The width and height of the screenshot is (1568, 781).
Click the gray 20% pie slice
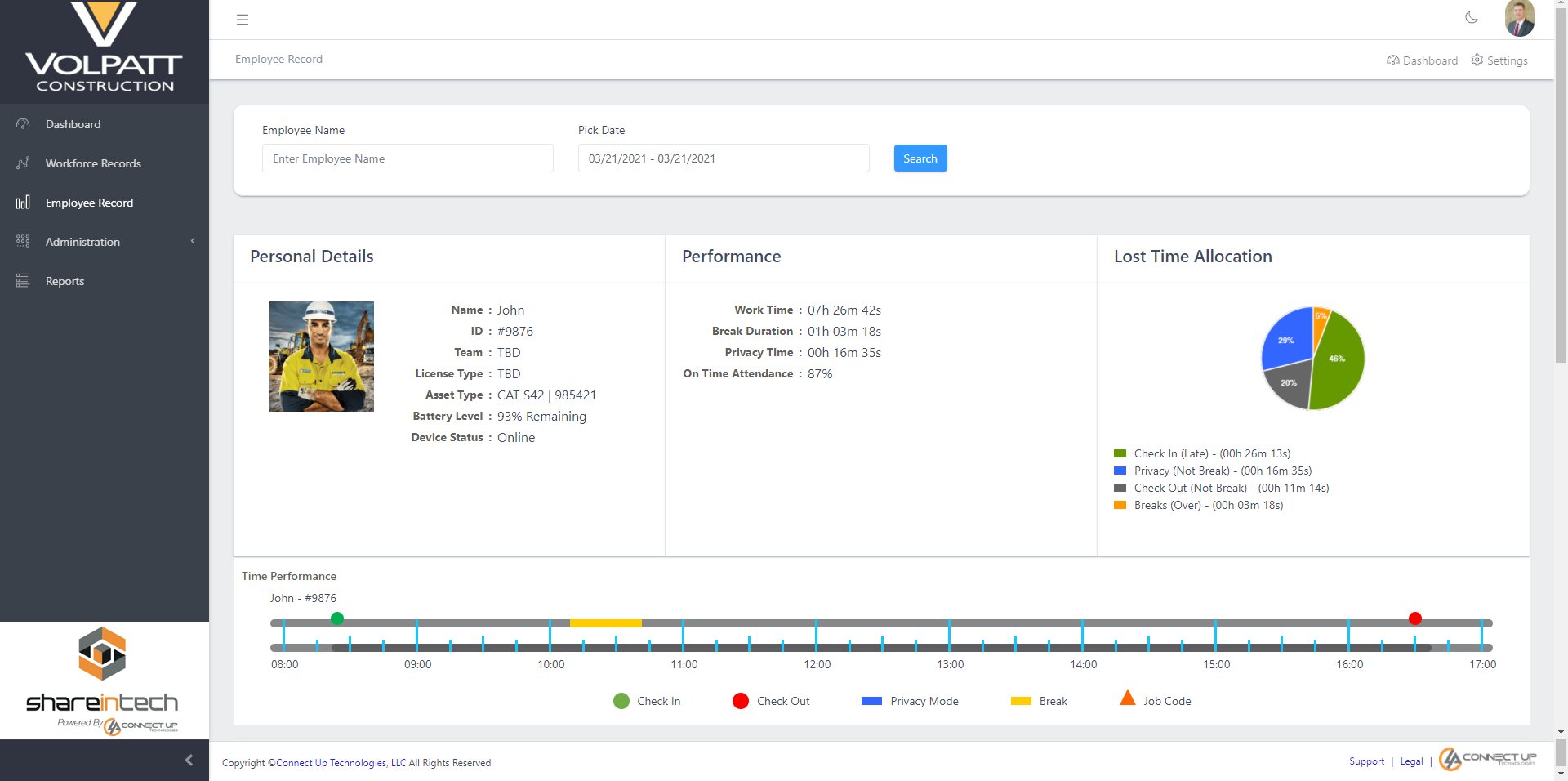1289,382
